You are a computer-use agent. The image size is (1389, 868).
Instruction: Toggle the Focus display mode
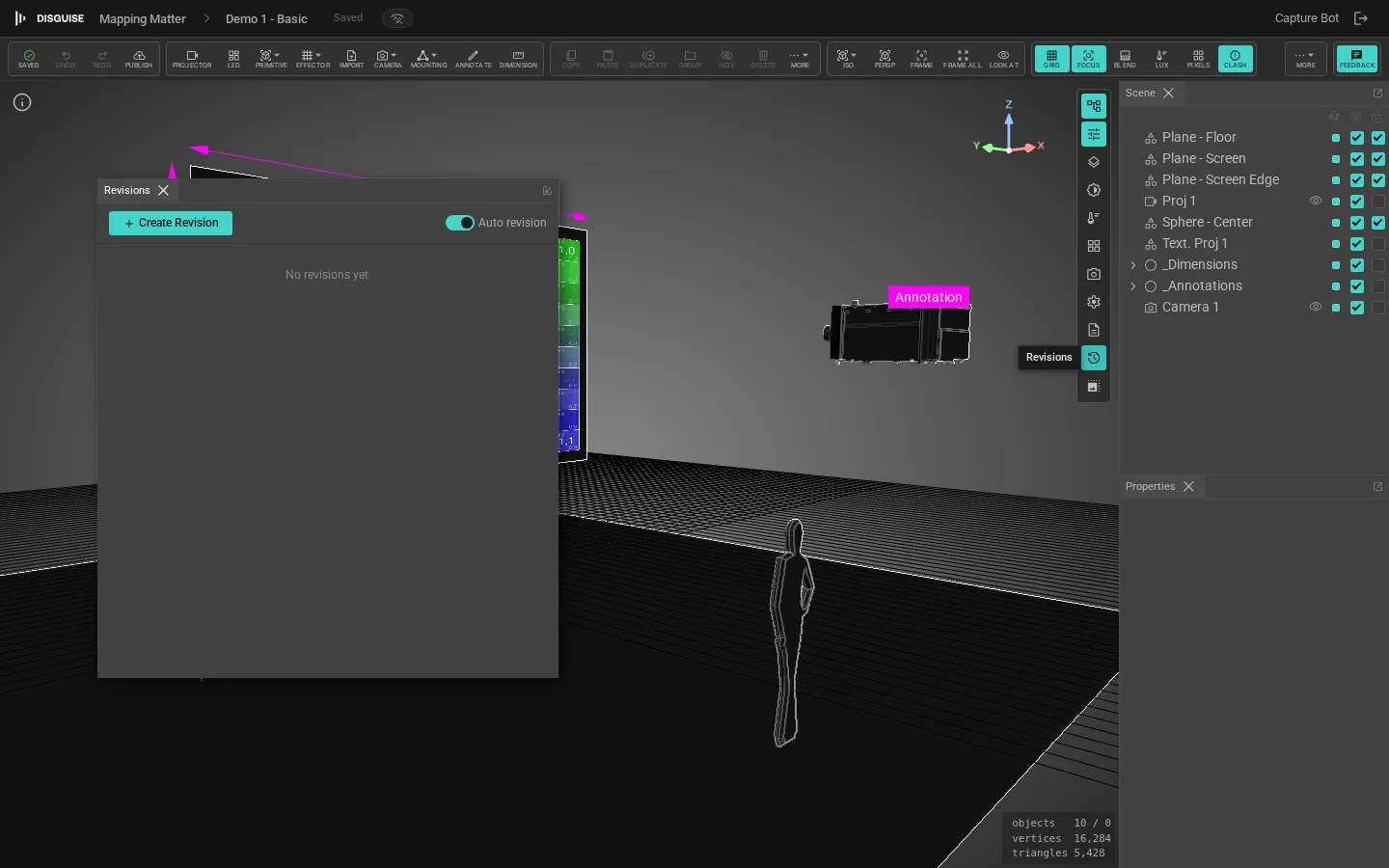pos(1088,59)
